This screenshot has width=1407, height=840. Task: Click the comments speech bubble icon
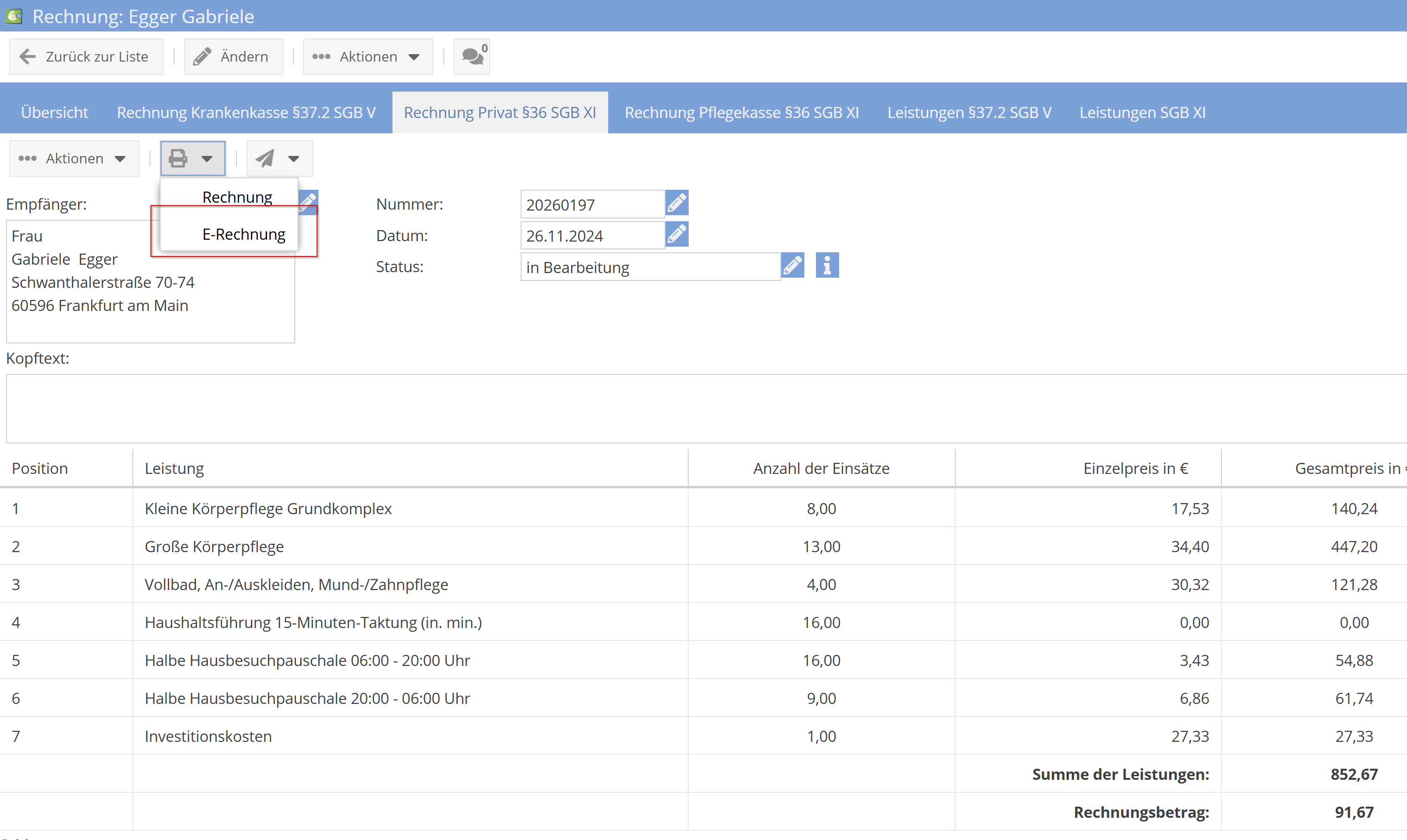point(472,56)
